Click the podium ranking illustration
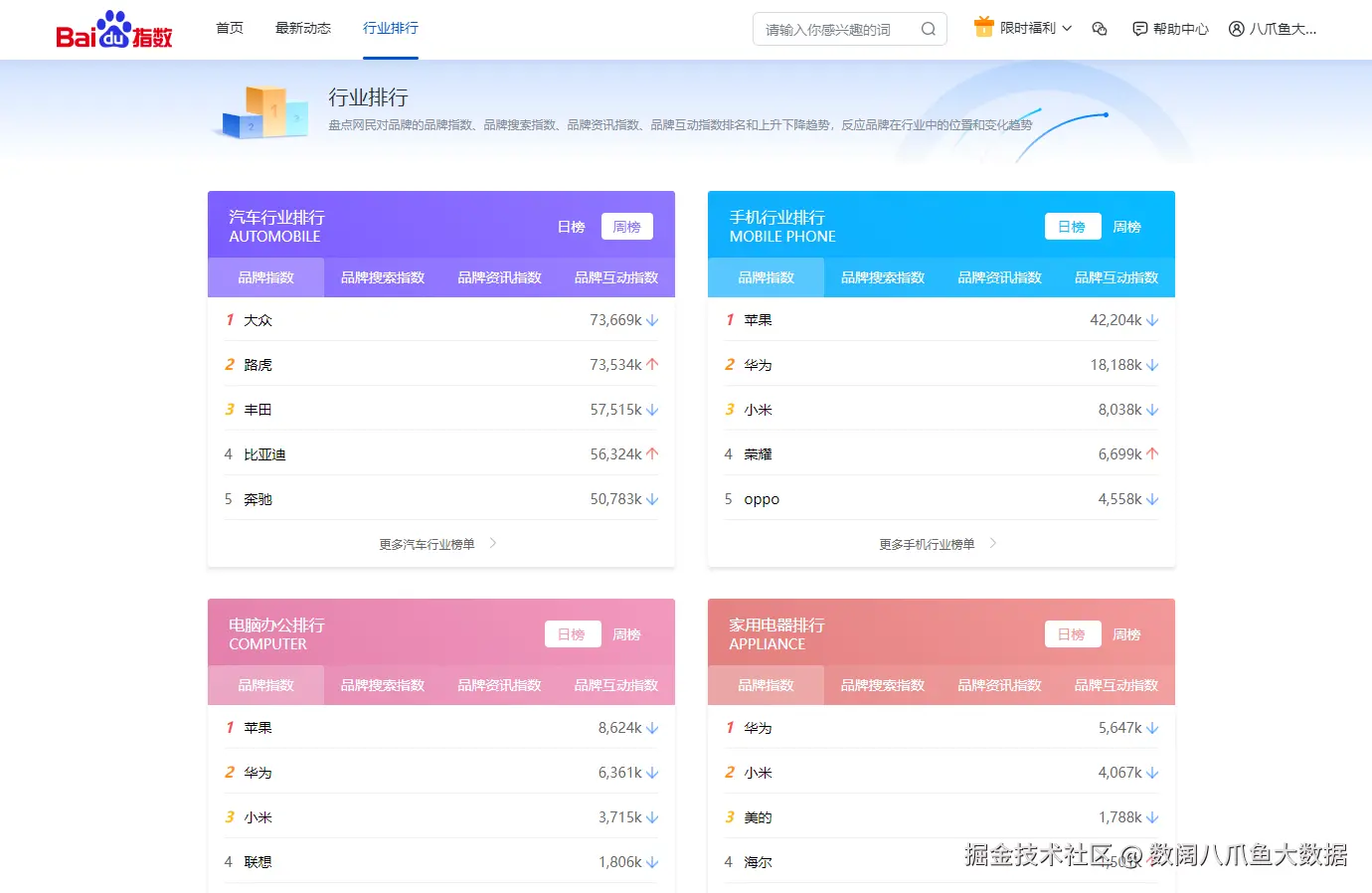 click(x=261, y=111)
